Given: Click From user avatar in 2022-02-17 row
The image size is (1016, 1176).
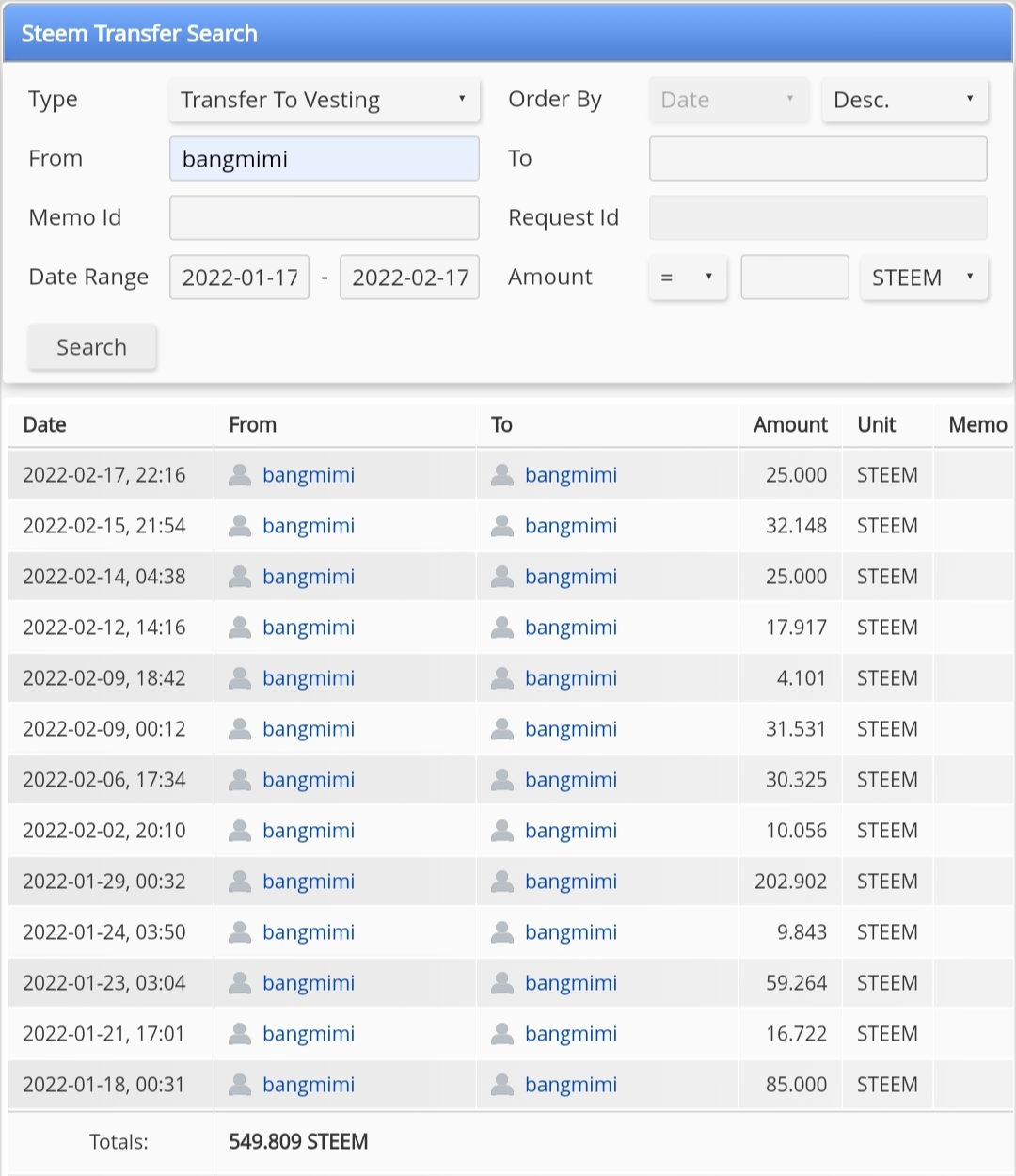Looking at the screenshot, I should [240, 475].
